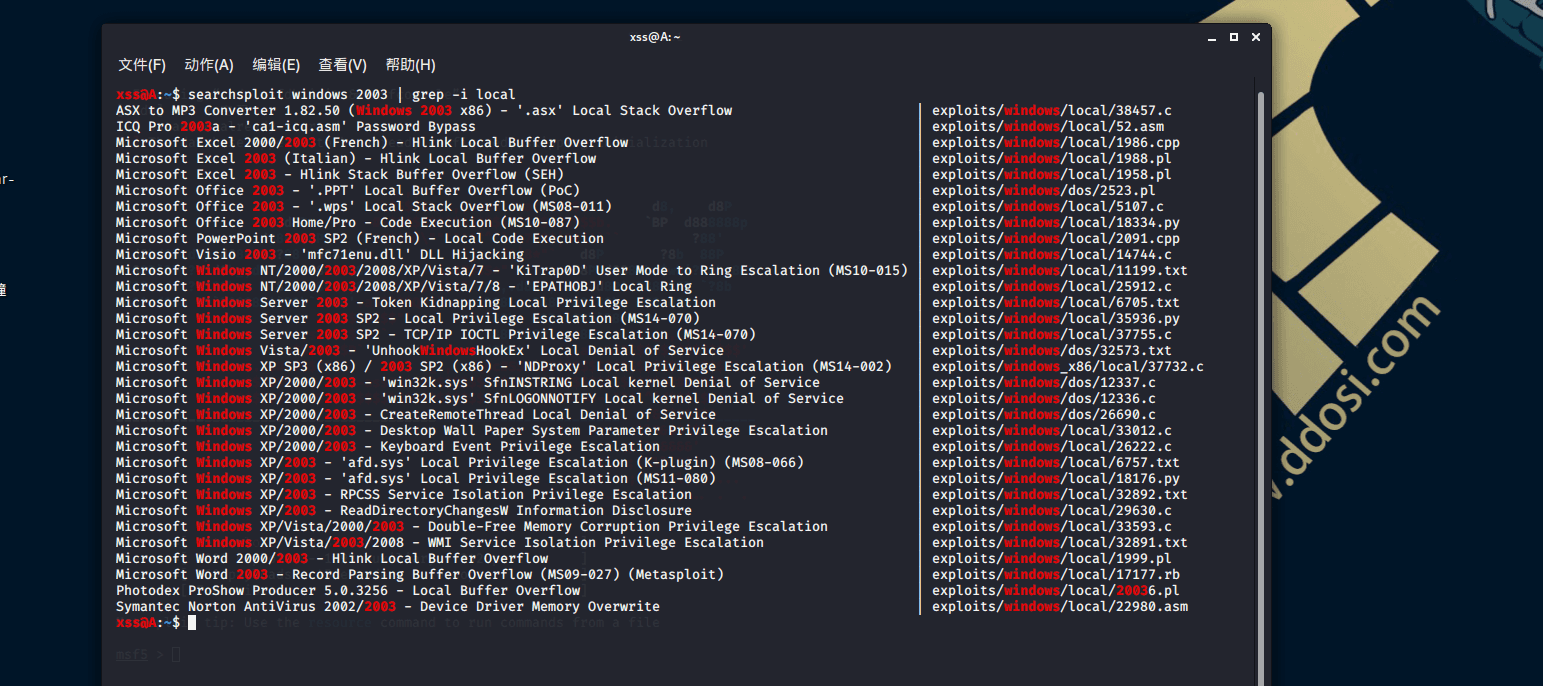Image resolution: width=1543 pixels, height=686 pixels.
Task: Select CreateRemoteThread Local Denial of Service line
Action: pos(416,415)
